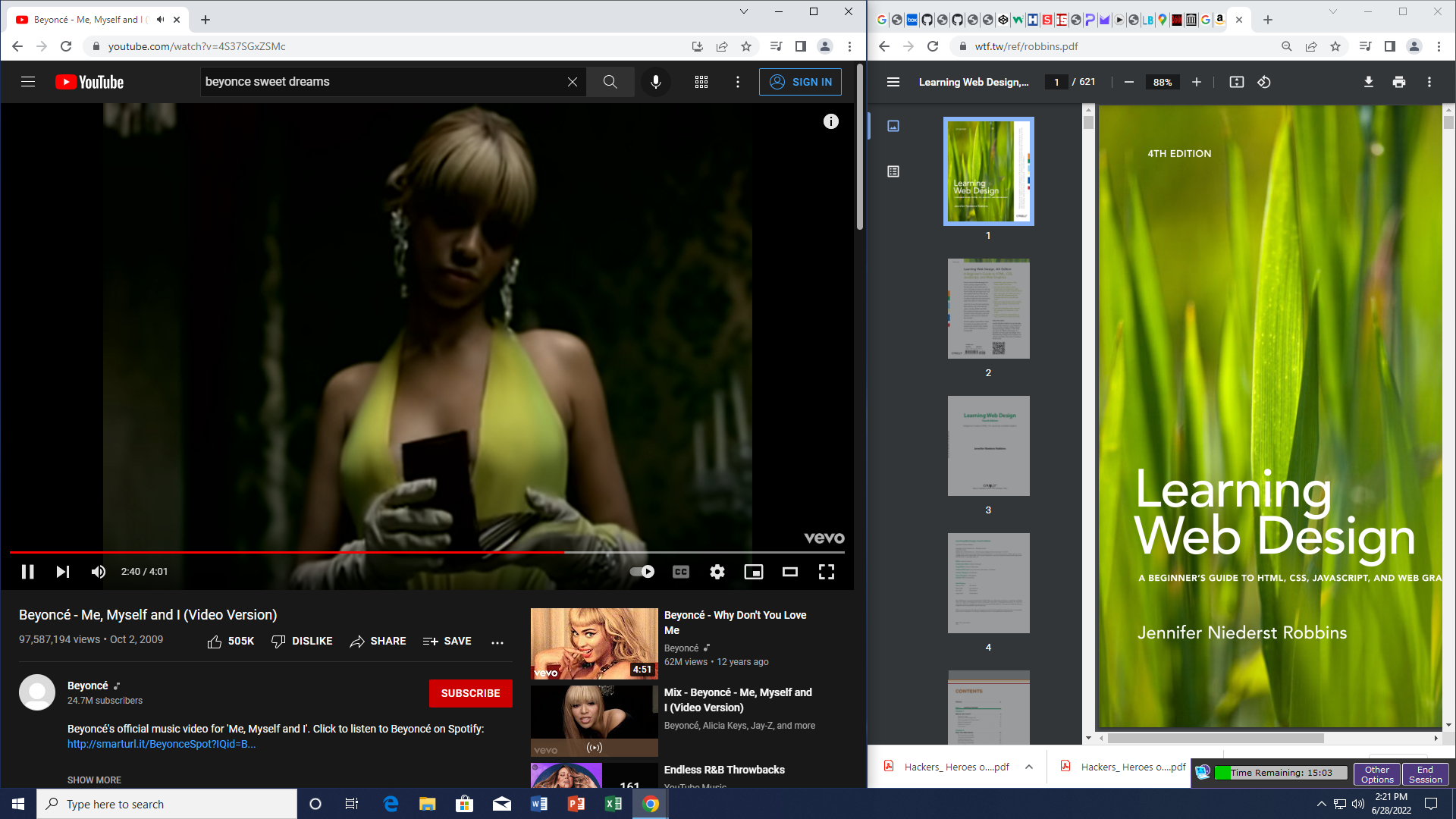
Task: Open the YouTube player settings gear
Action: pyautogui.click(x=717, y=572)
